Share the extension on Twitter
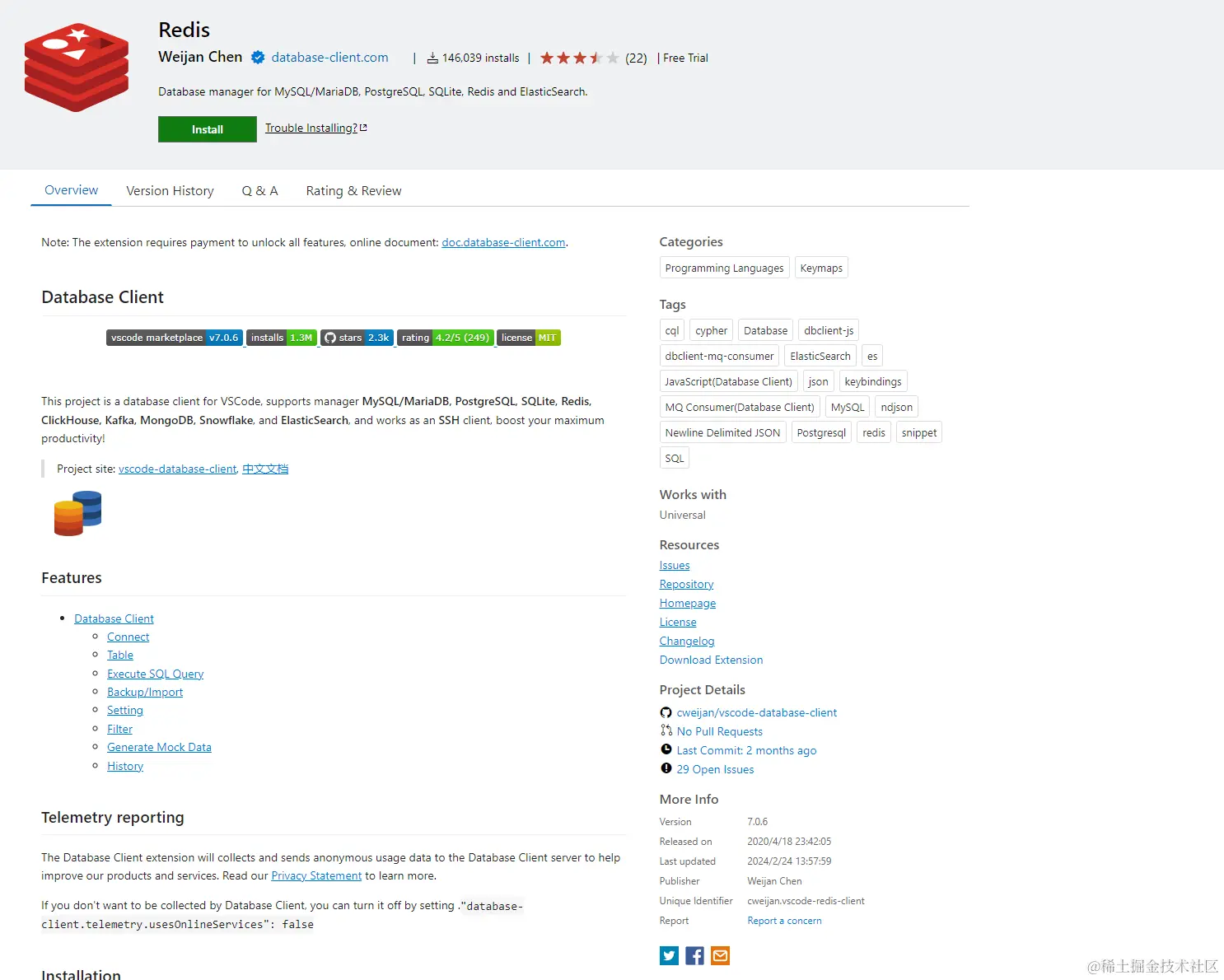Viewport: 1224px width, 980px height. (669, 955)
